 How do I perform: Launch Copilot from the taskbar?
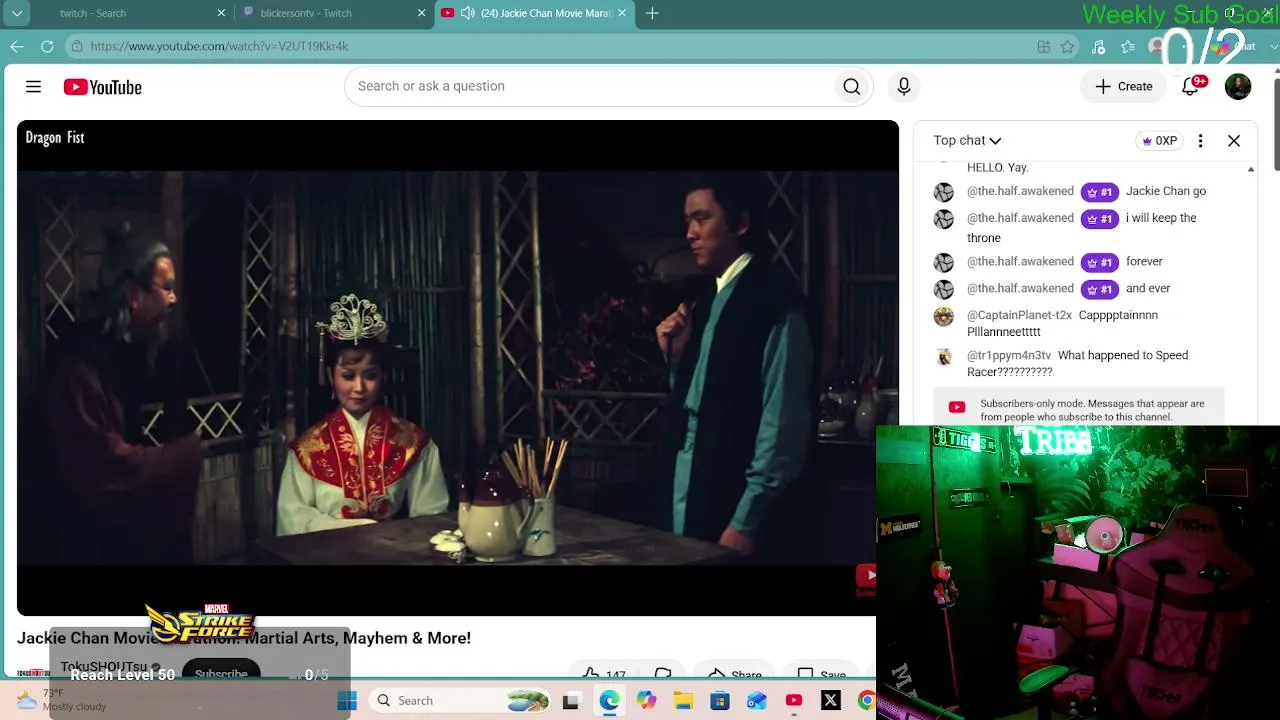(647, 701)
